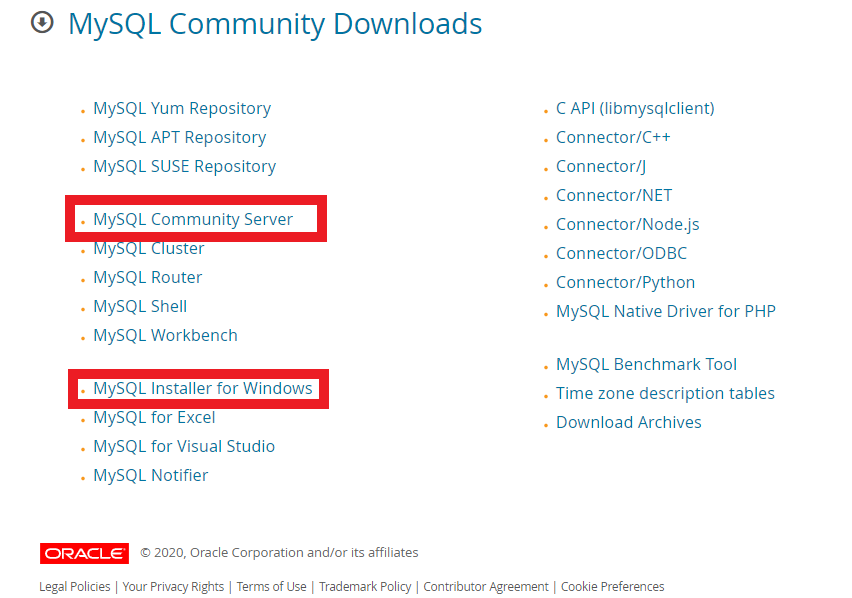The height and width of the screenshot is (598, 852).
Task: Select the MySQL Shell link
Action: [x=140, y=306]
